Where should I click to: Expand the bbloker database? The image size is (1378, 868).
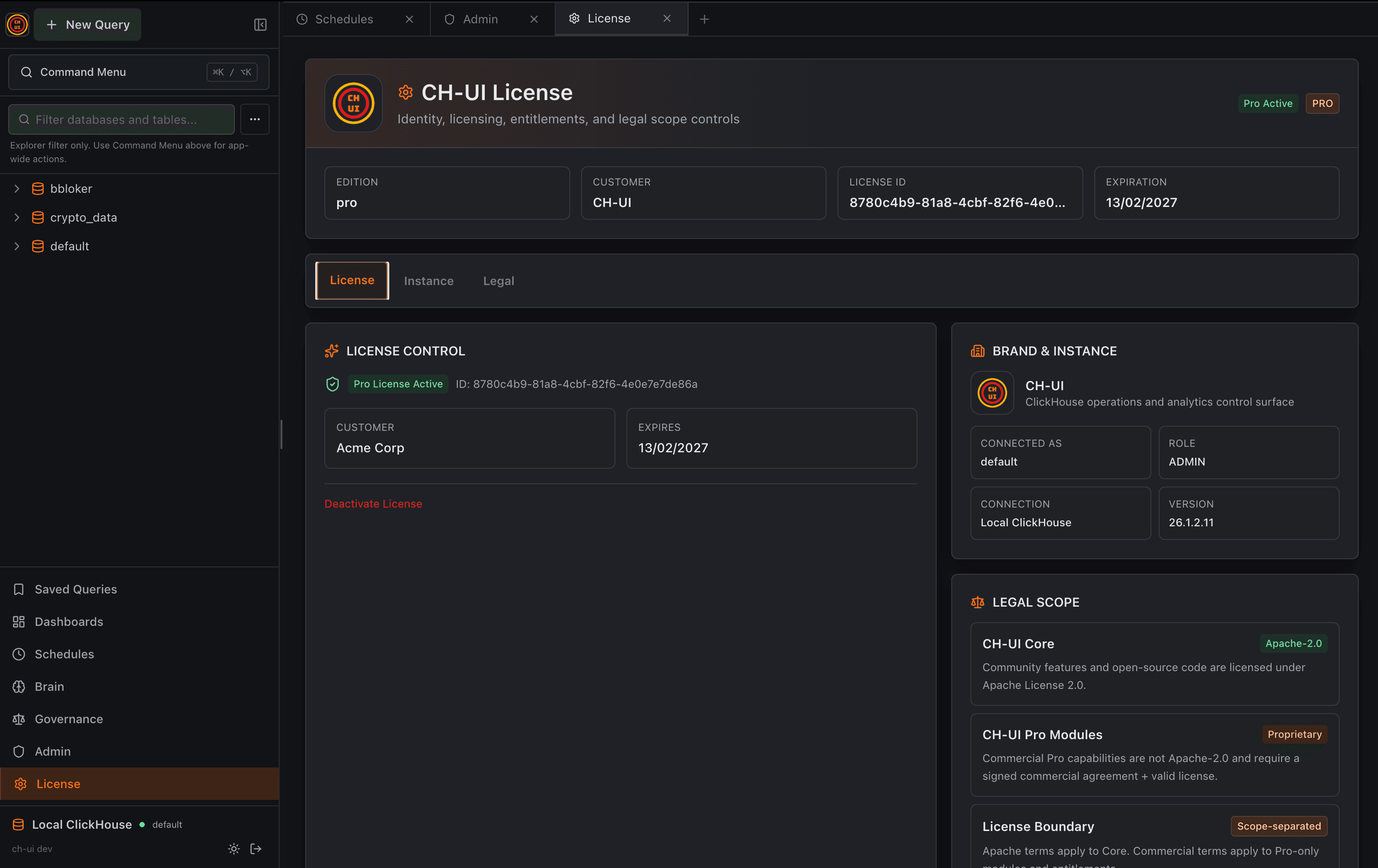click(16, 188)
